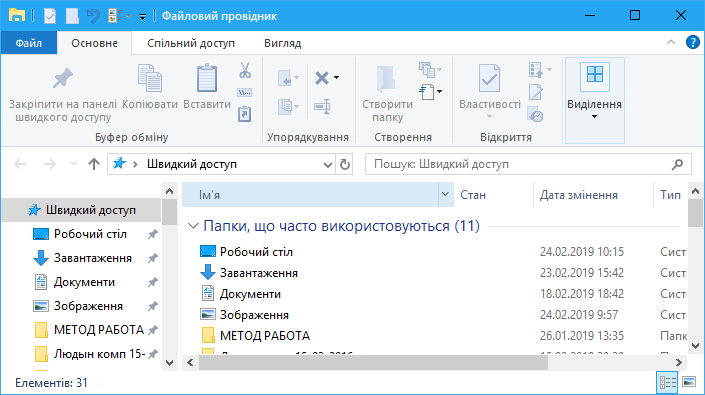Click the Refresh icon next to address bar
The height and width of the screenshot is (395, 705).
pos(345,164)
